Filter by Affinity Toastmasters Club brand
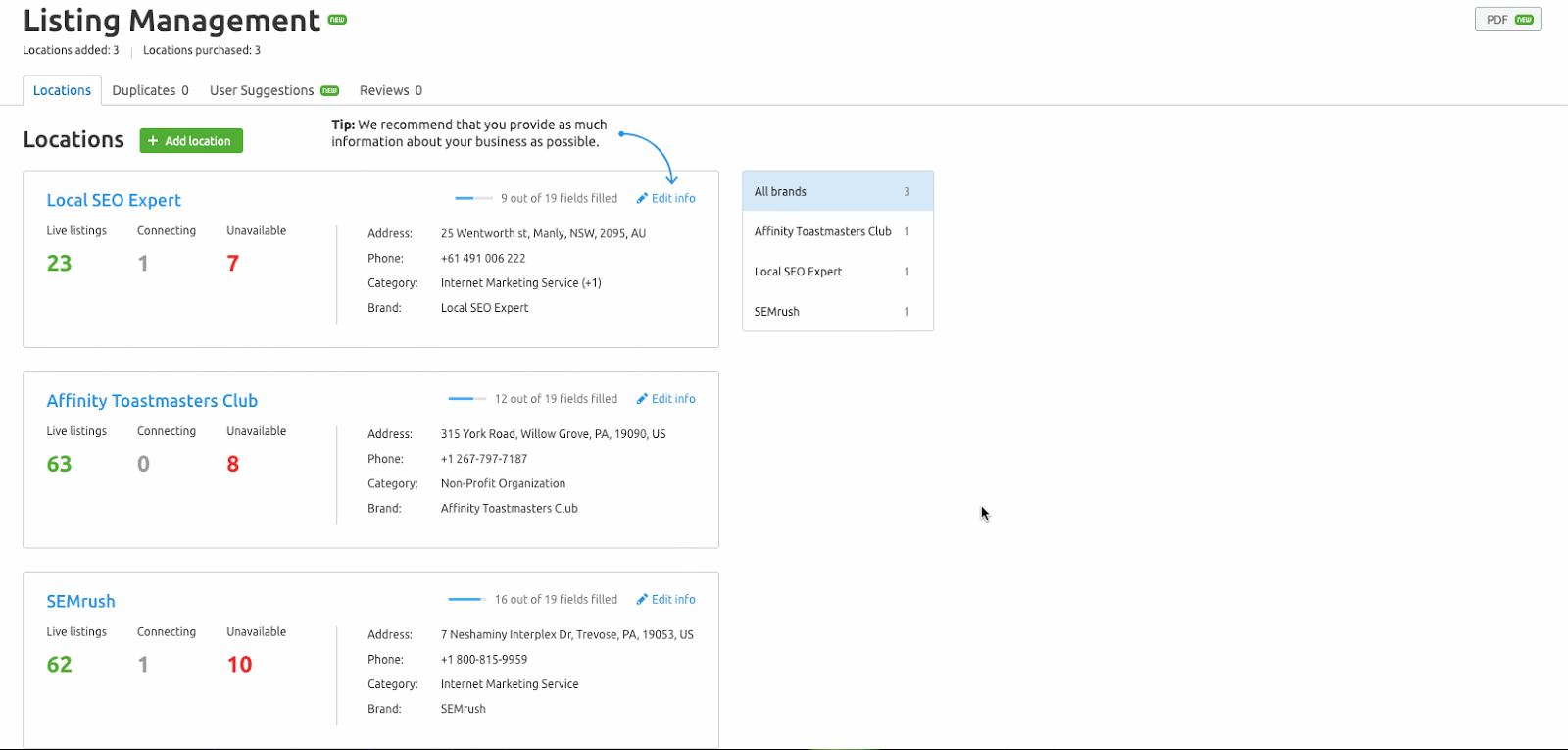This screenshot has width=1568, height=750. click(838, 231)
